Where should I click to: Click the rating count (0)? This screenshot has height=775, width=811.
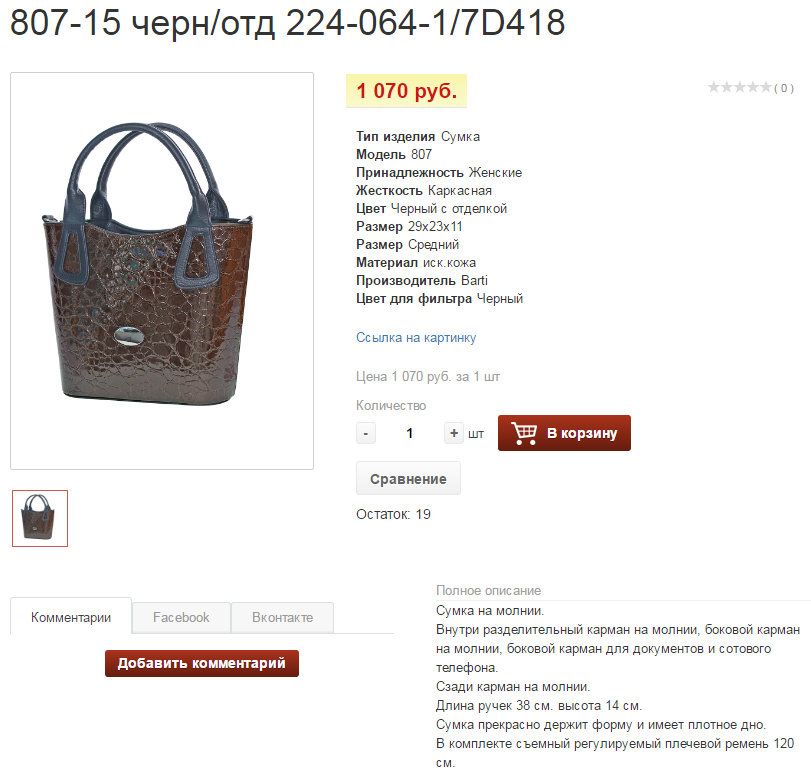pos(784,88)
